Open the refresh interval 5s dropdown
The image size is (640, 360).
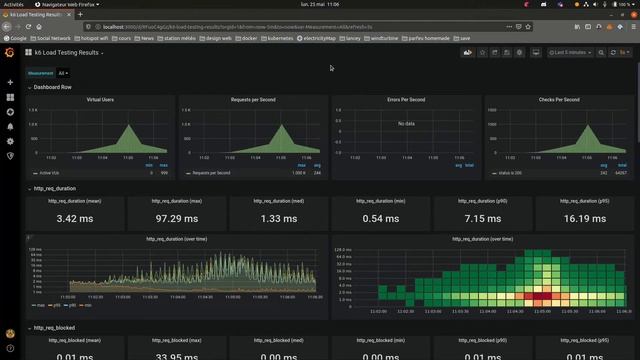point(625,53)
